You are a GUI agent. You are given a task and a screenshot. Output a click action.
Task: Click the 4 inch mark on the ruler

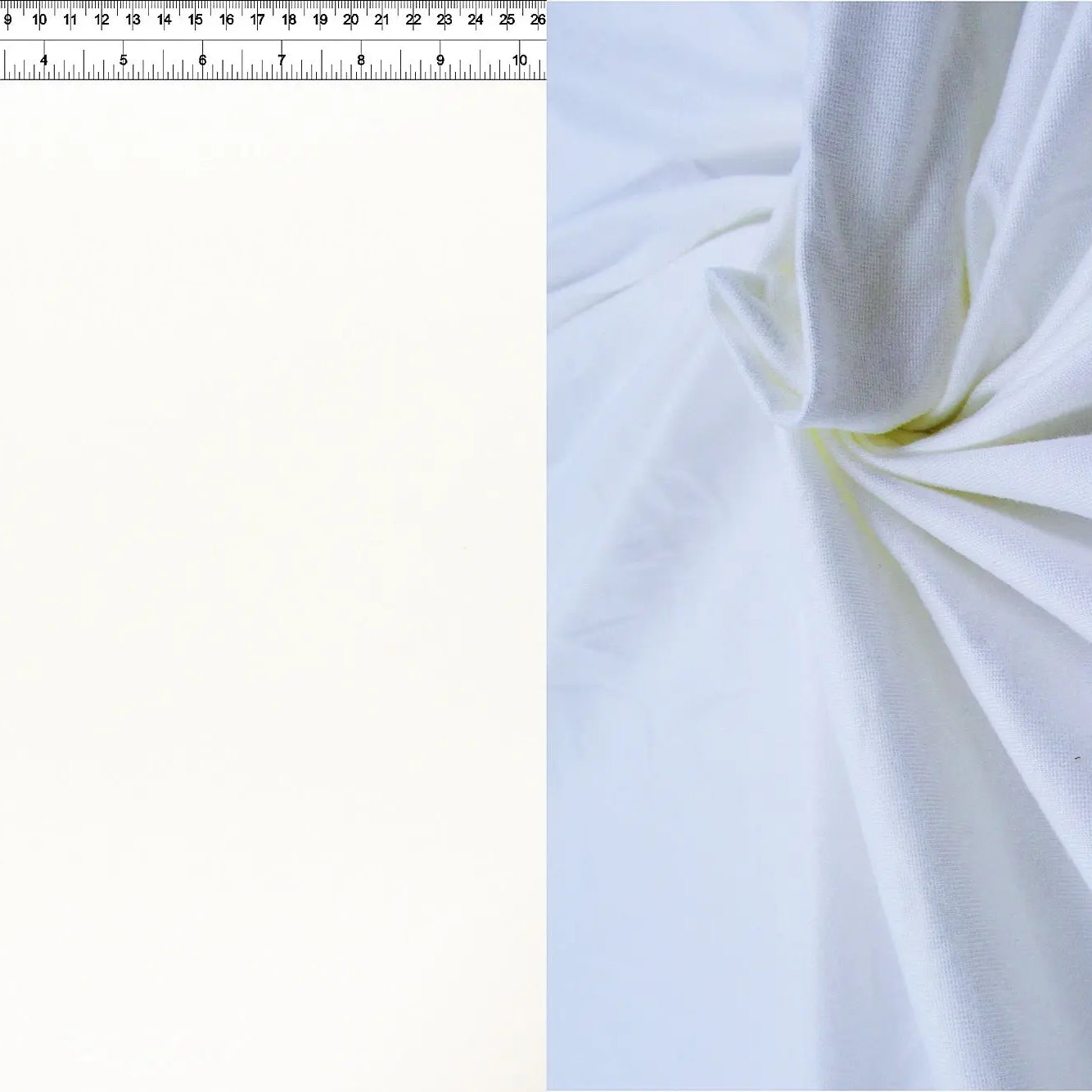click(x=44, y=60)
